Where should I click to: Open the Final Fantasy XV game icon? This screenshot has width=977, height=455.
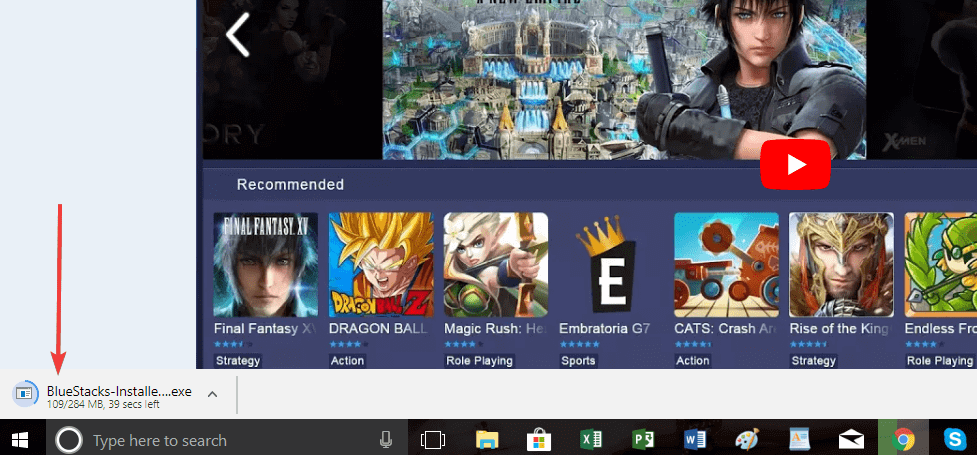265,265
